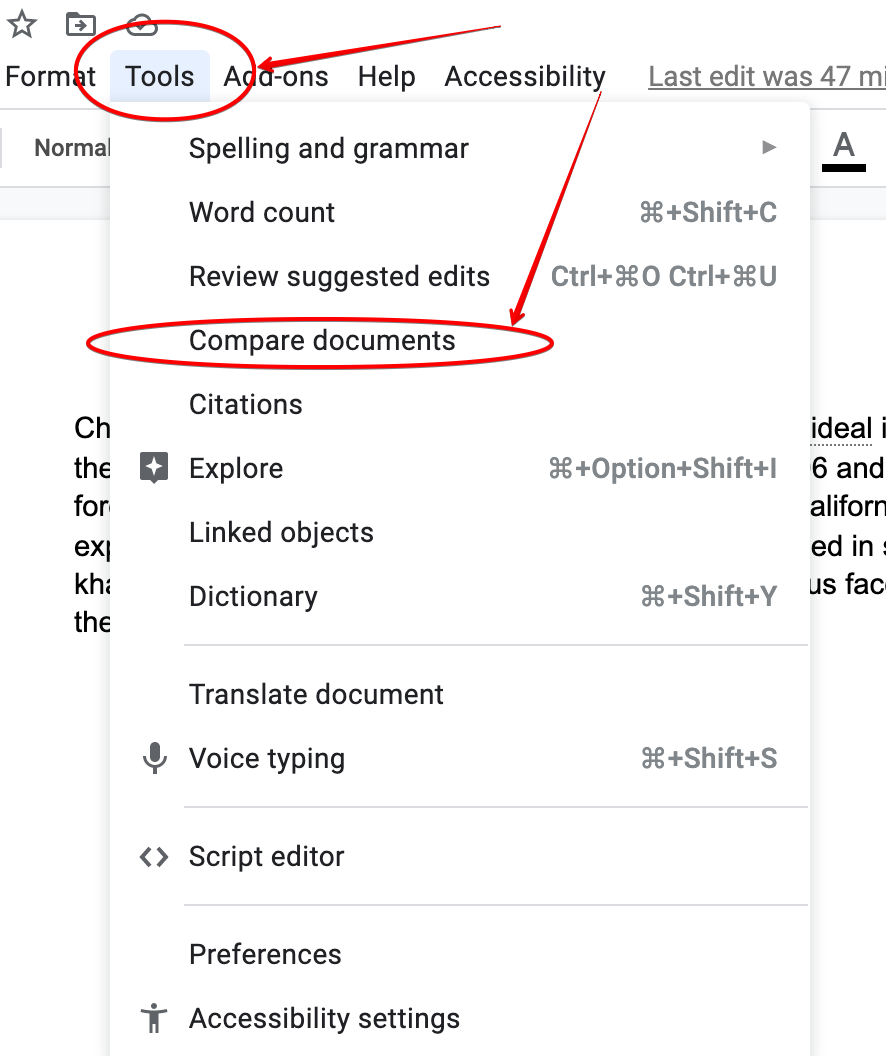Image resolution: width=886 pixels, height=1056 pixels.
Task: Open Word count
Action: (x=261, y=212)
